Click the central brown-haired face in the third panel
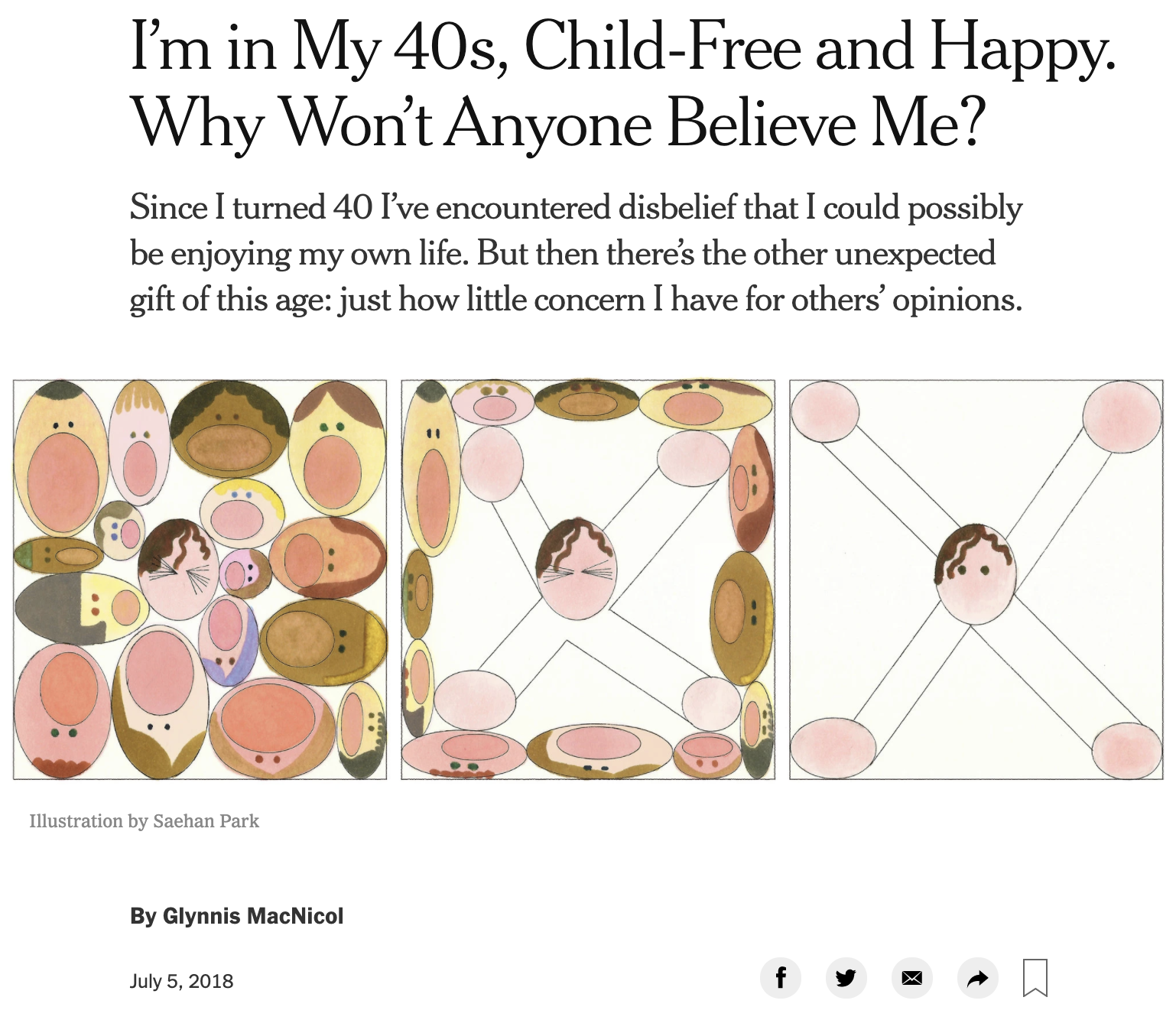 [976, 573]
